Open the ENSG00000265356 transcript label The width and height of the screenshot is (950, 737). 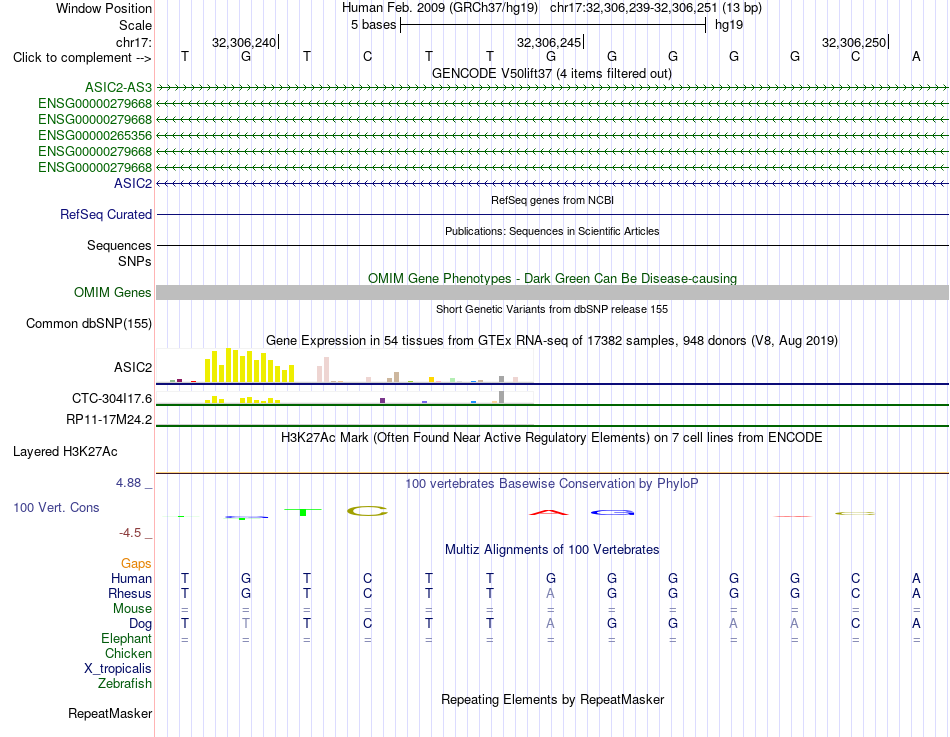[95, 135]
